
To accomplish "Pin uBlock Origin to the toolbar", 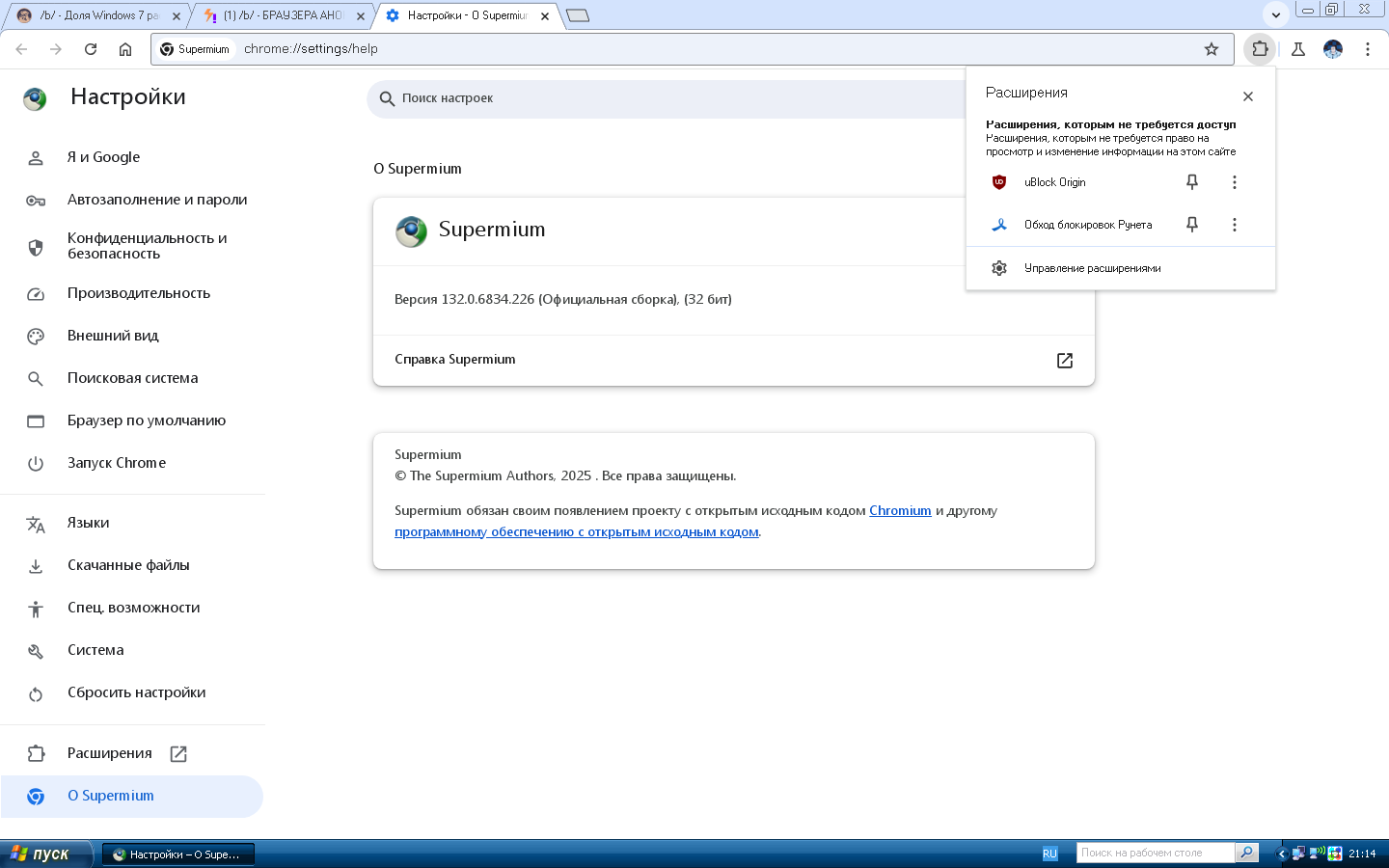I will pos(1192,182).
